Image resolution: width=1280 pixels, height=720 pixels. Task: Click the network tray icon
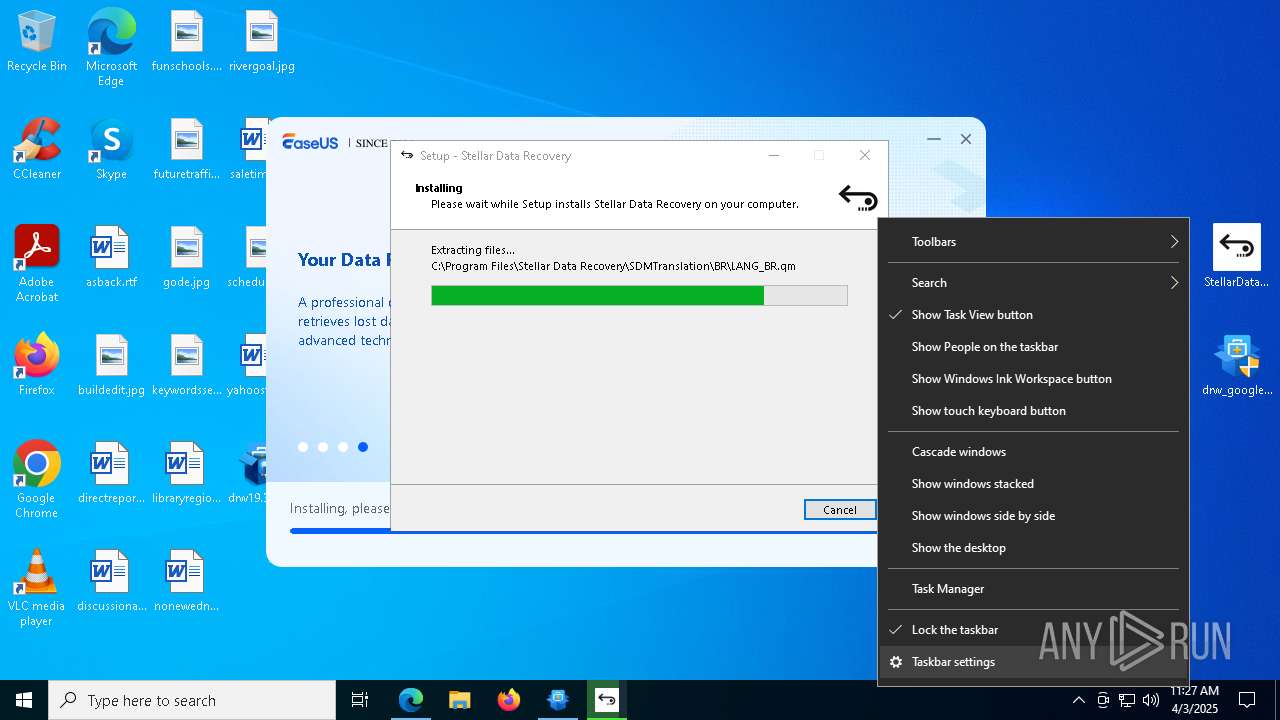(1127, 700)
